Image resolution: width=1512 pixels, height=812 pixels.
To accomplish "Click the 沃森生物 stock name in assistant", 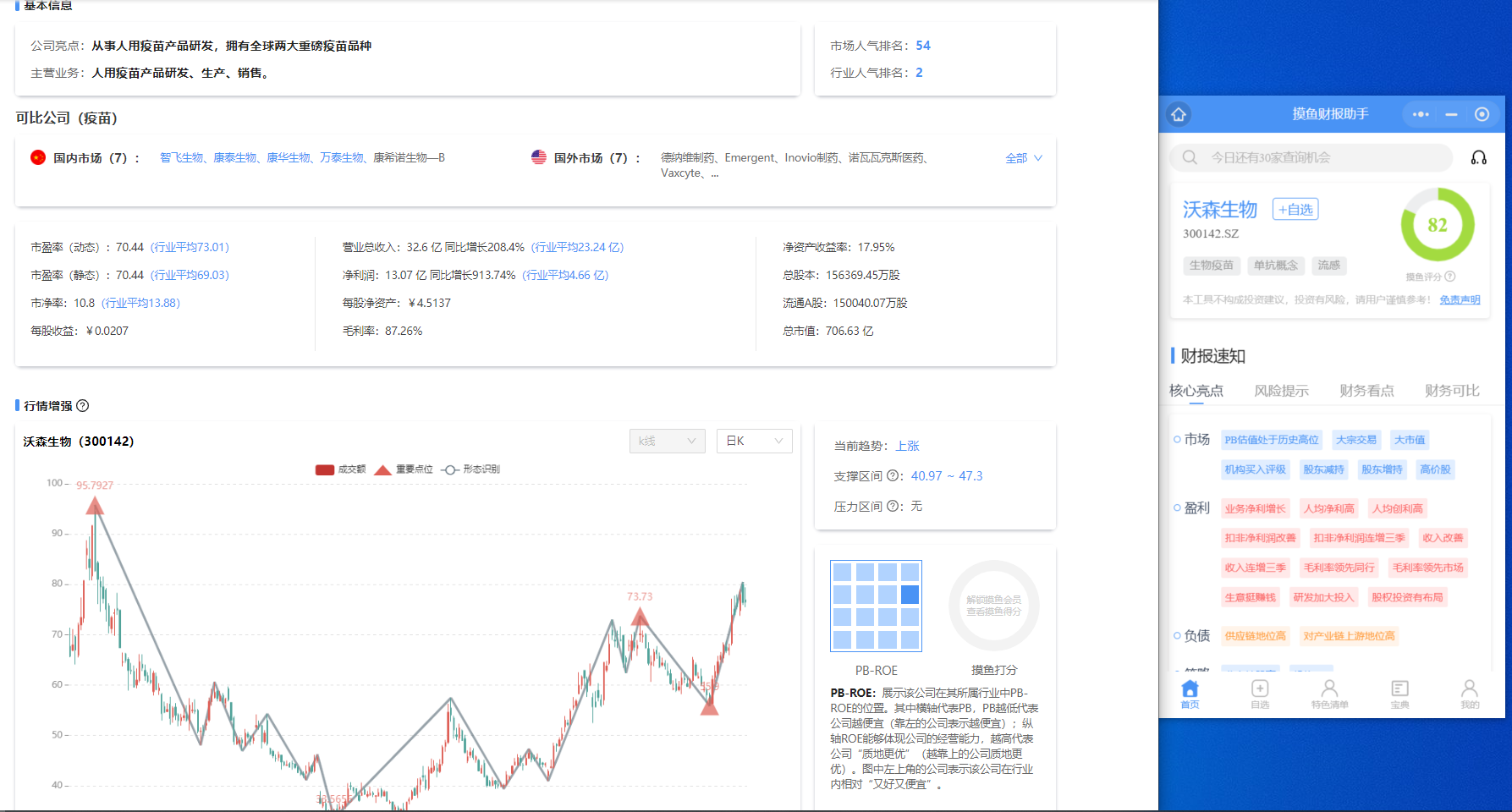I will coord(1220,209).
